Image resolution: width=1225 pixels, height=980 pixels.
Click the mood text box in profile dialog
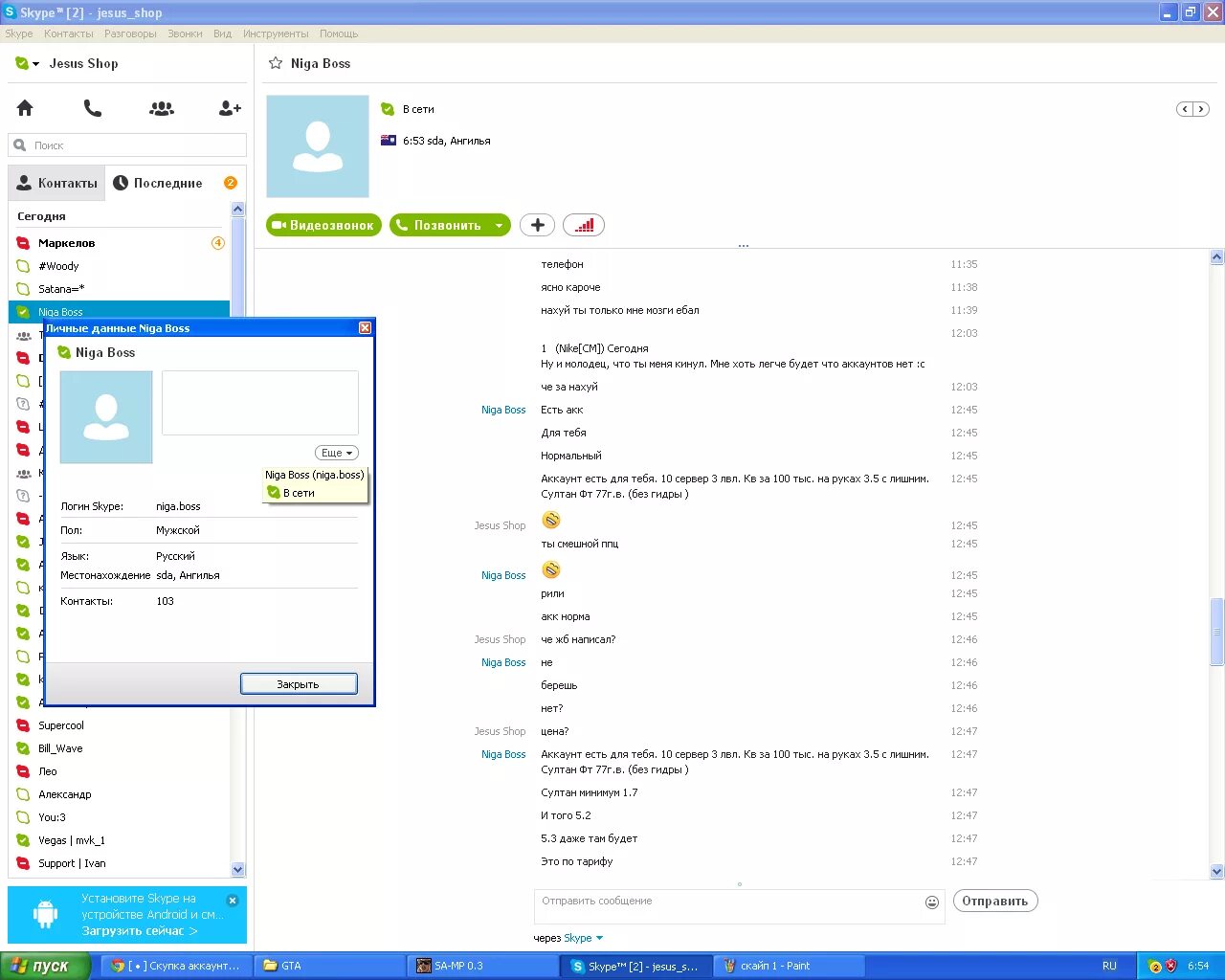(x=260, y=403)
